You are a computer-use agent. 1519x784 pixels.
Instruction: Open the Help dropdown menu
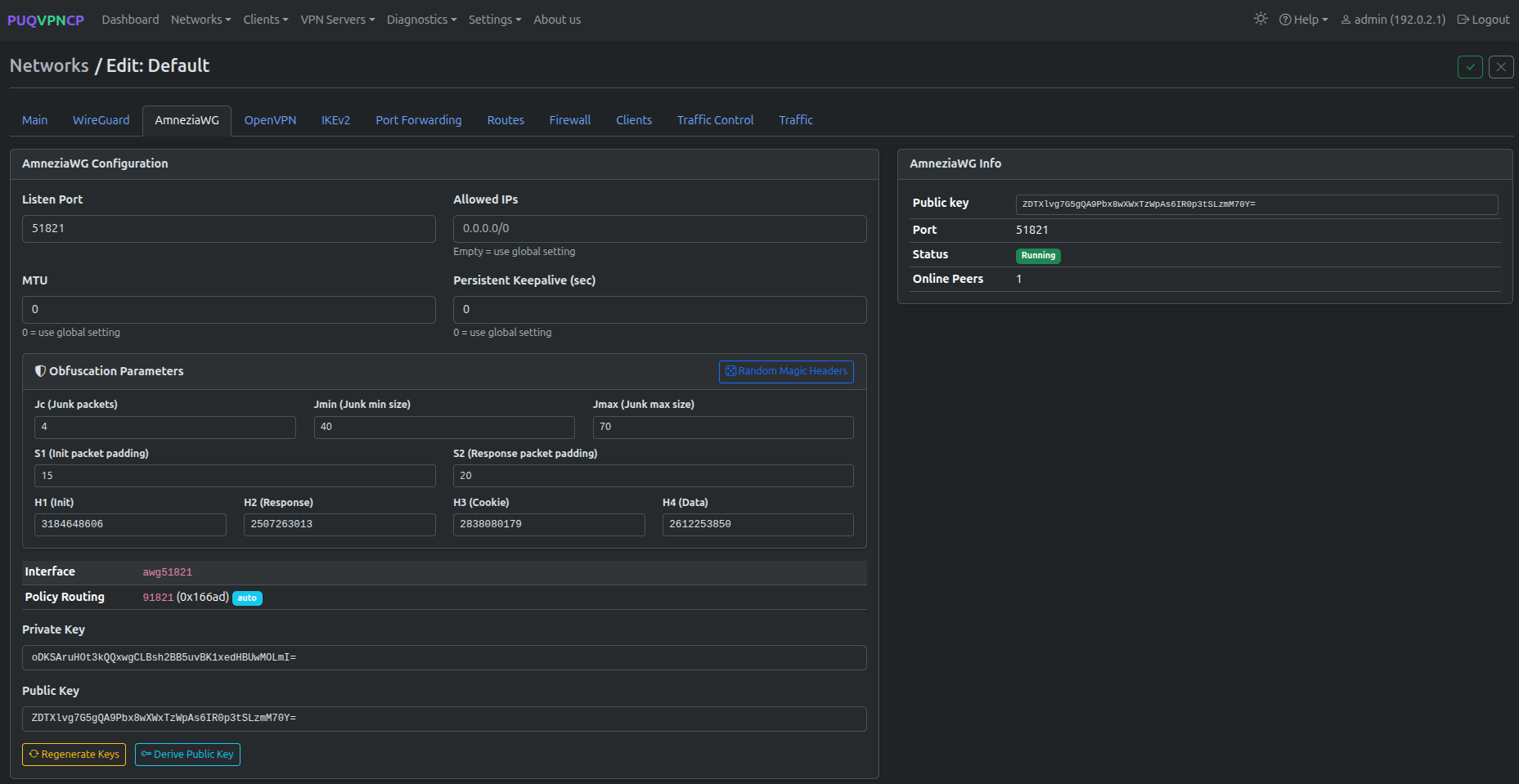click(x=1304, y=20)
